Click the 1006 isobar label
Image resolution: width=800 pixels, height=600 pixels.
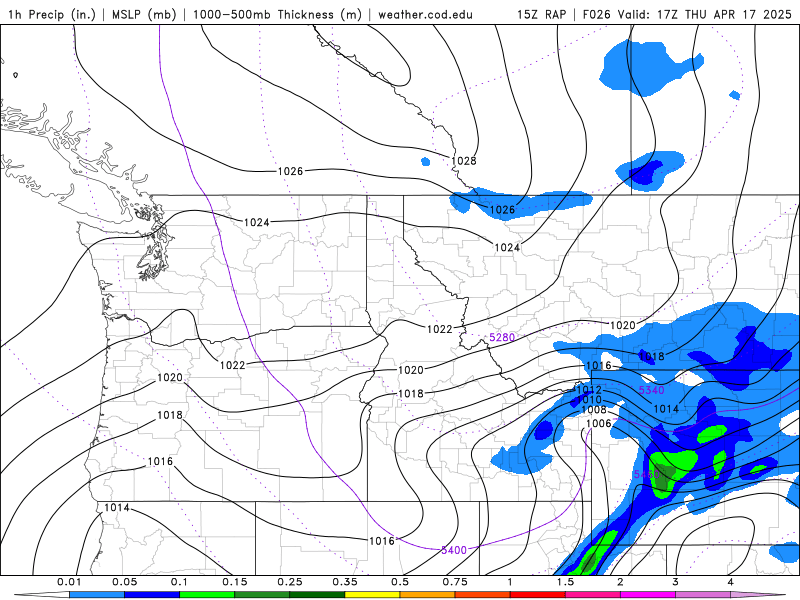pos(598,423)
